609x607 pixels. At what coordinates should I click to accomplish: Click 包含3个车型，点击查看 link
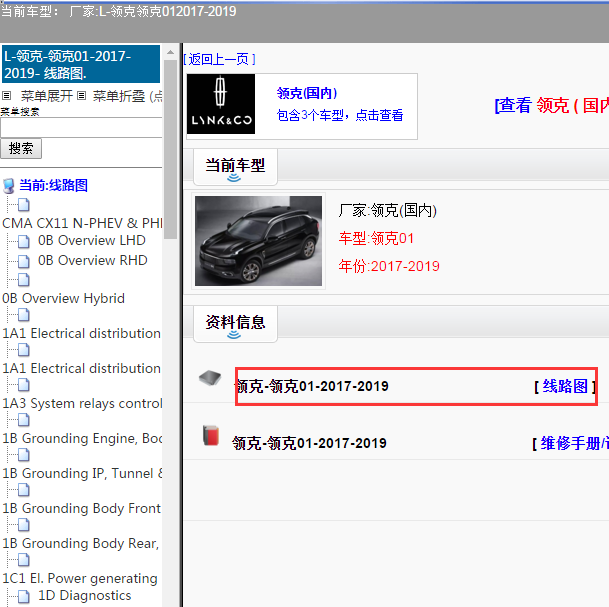tap(340, 115)
